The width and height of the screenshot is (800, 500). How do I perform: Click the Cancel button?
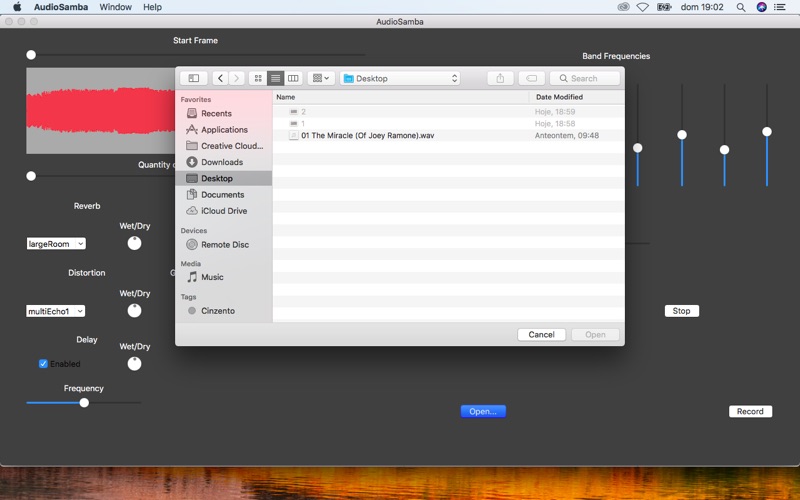pos(541,335)
